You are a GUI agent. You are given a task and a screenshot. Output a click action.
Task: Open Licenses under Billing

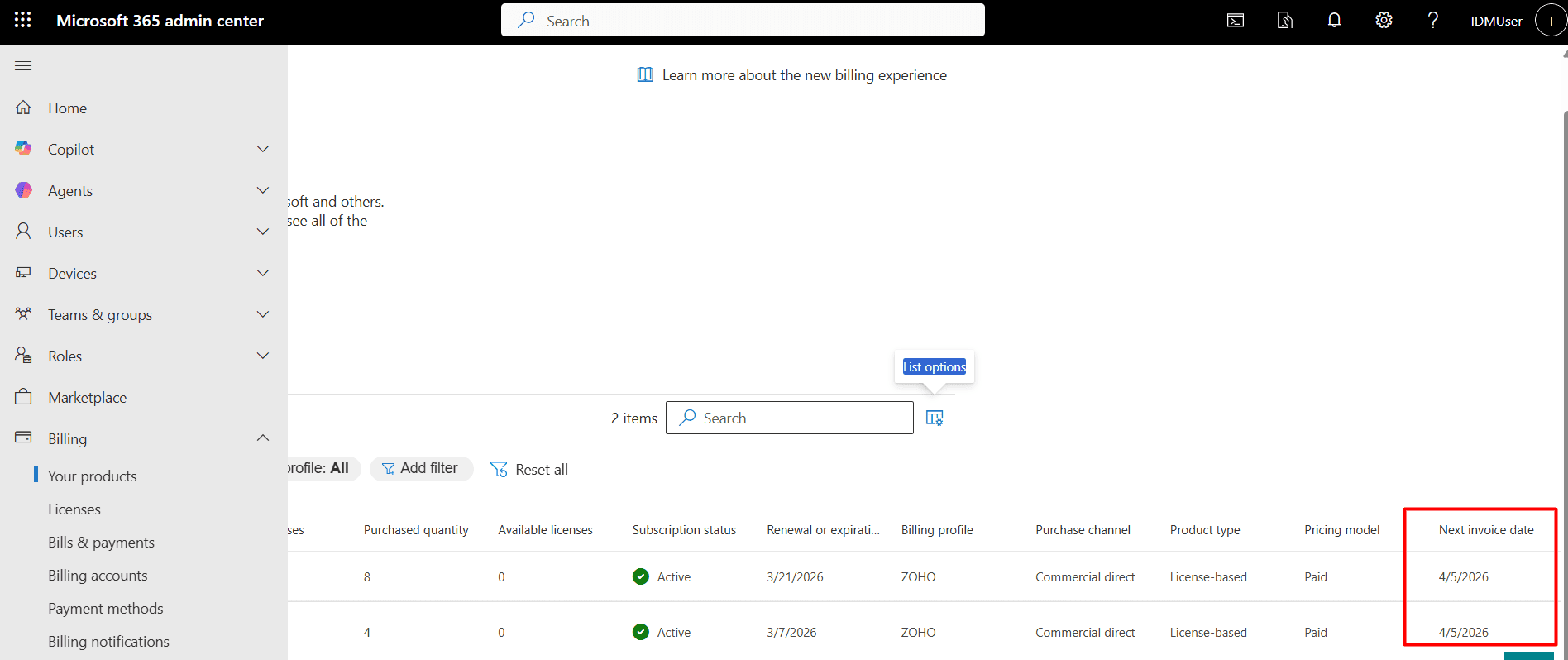point(74,509)
